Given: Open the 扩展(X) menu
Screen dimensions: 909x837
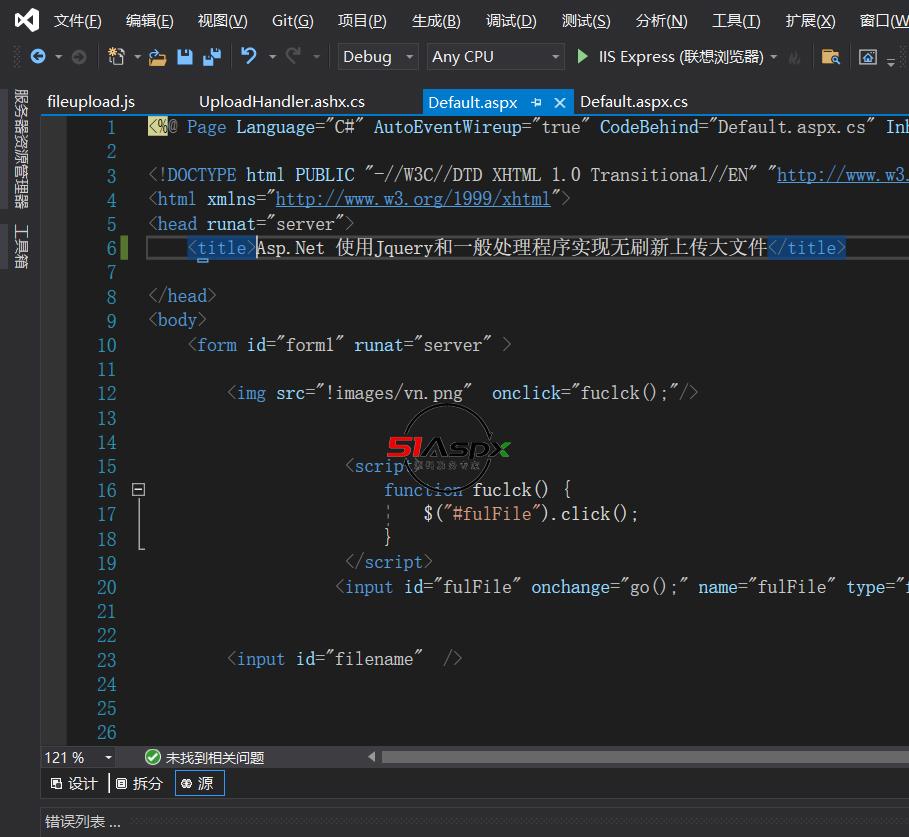Looking at the screenshot, I should pyautogui.click(x=810, y=21).
